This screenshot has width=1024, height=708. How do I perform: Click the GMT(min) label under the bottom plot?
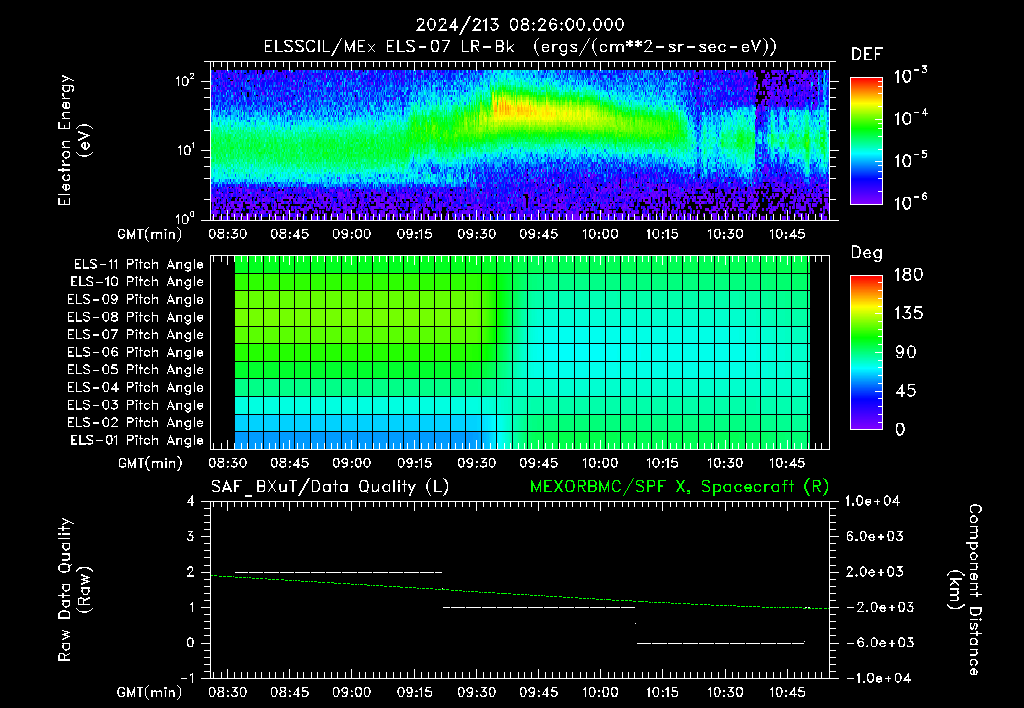pyautogui.click(x=150, y=692)
